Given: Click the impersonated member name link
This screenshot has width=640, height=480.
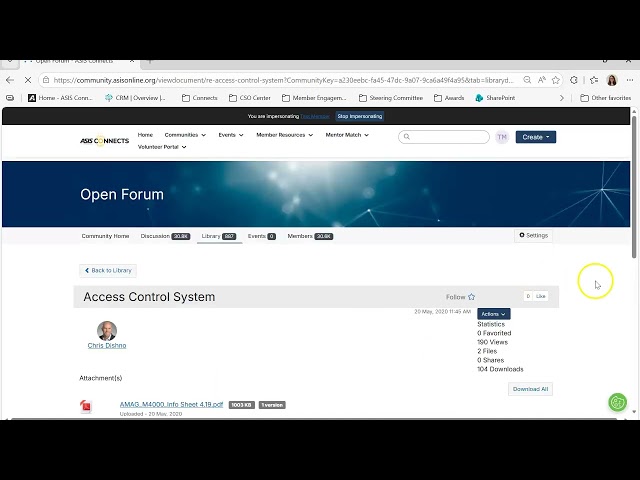Looking at the screenshot, I should tap(315, 116).
